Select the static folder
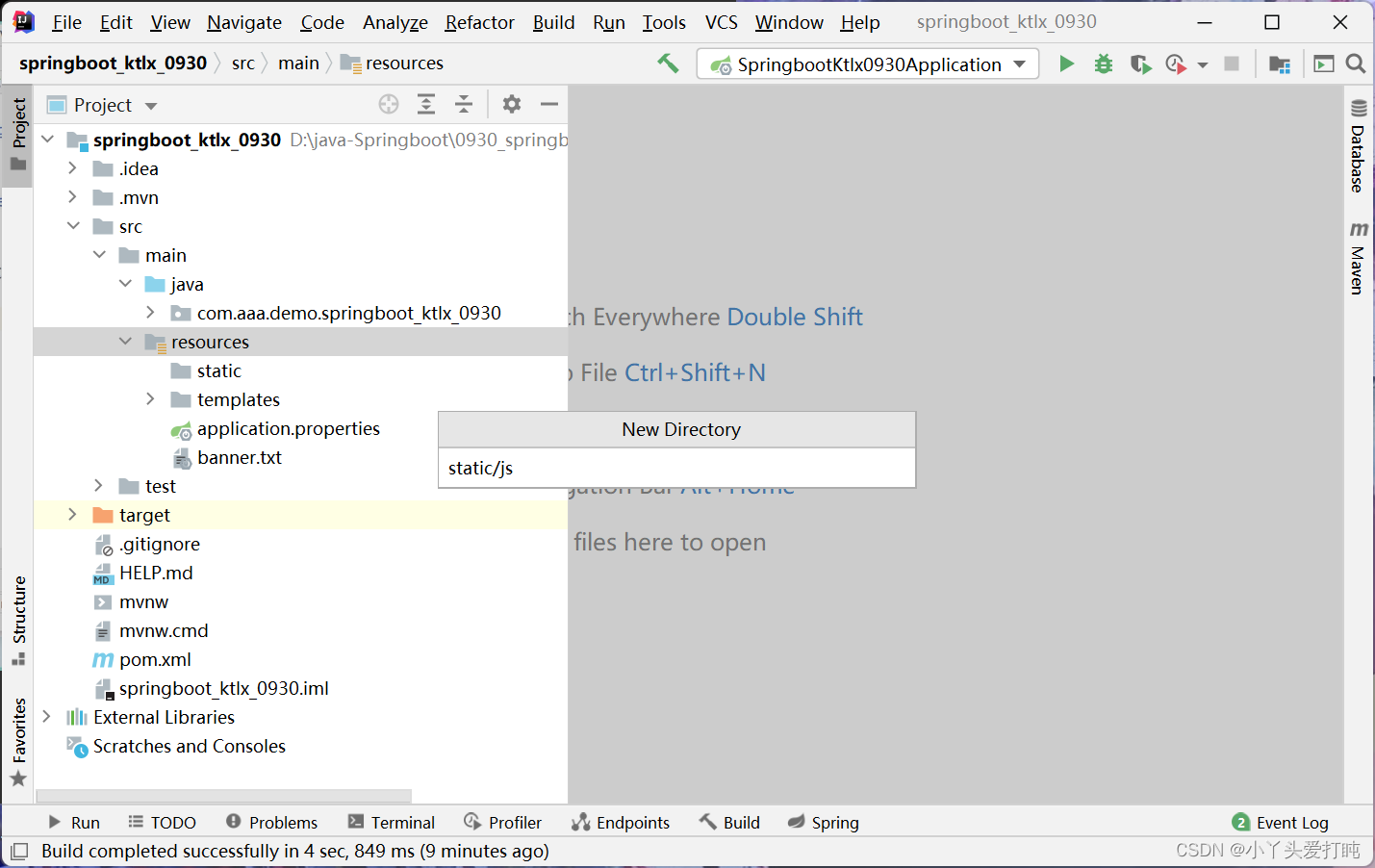This screenshot has width=1375, height=868. tap(218, 370)
